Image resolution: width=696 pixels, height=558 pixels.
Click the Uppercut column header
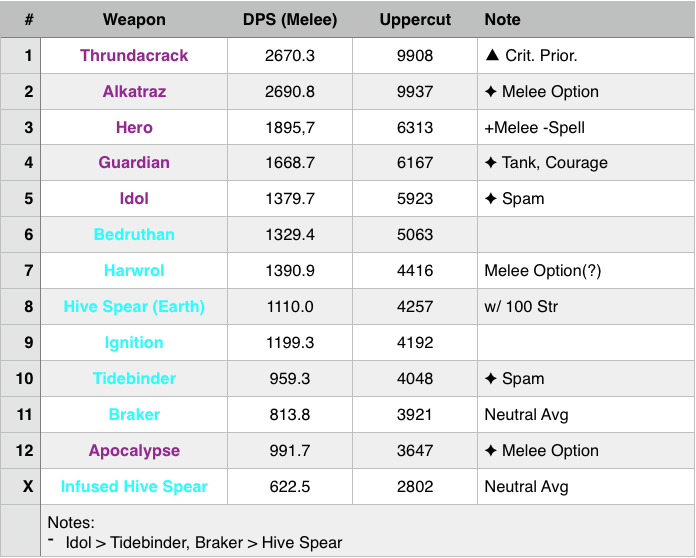[x=415, y=19]
